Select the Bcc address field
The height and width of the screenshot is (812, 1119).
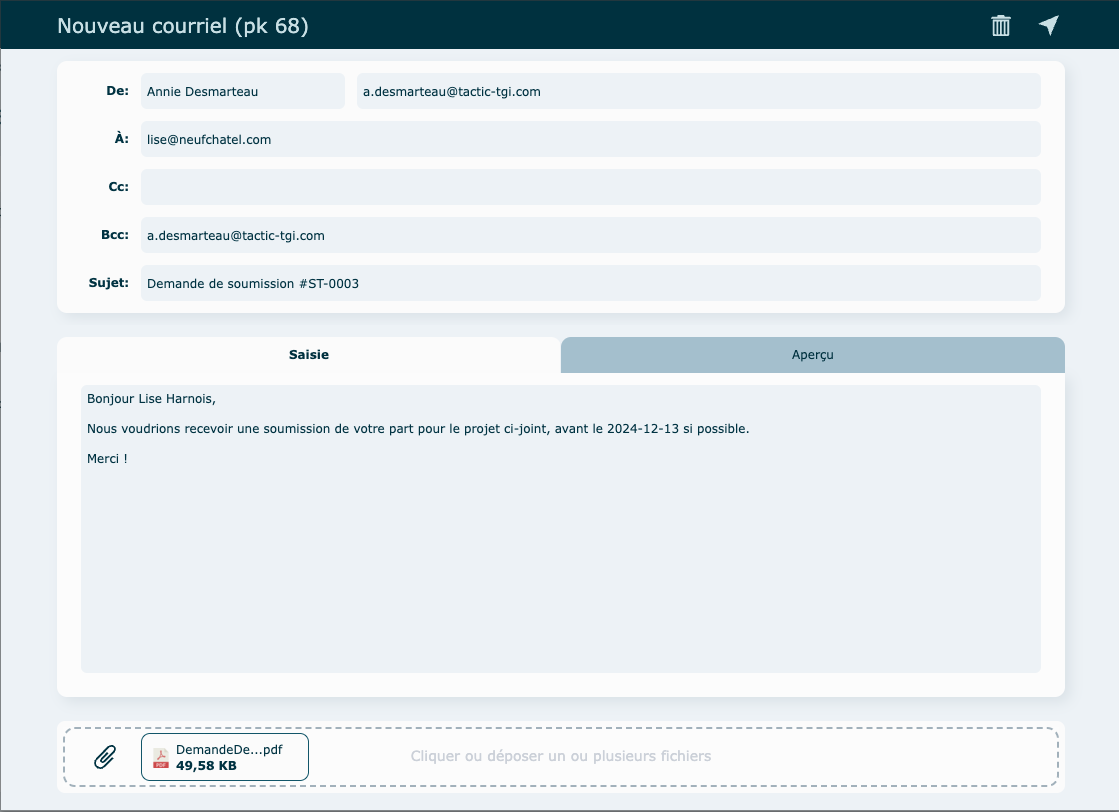coord(590,235)
